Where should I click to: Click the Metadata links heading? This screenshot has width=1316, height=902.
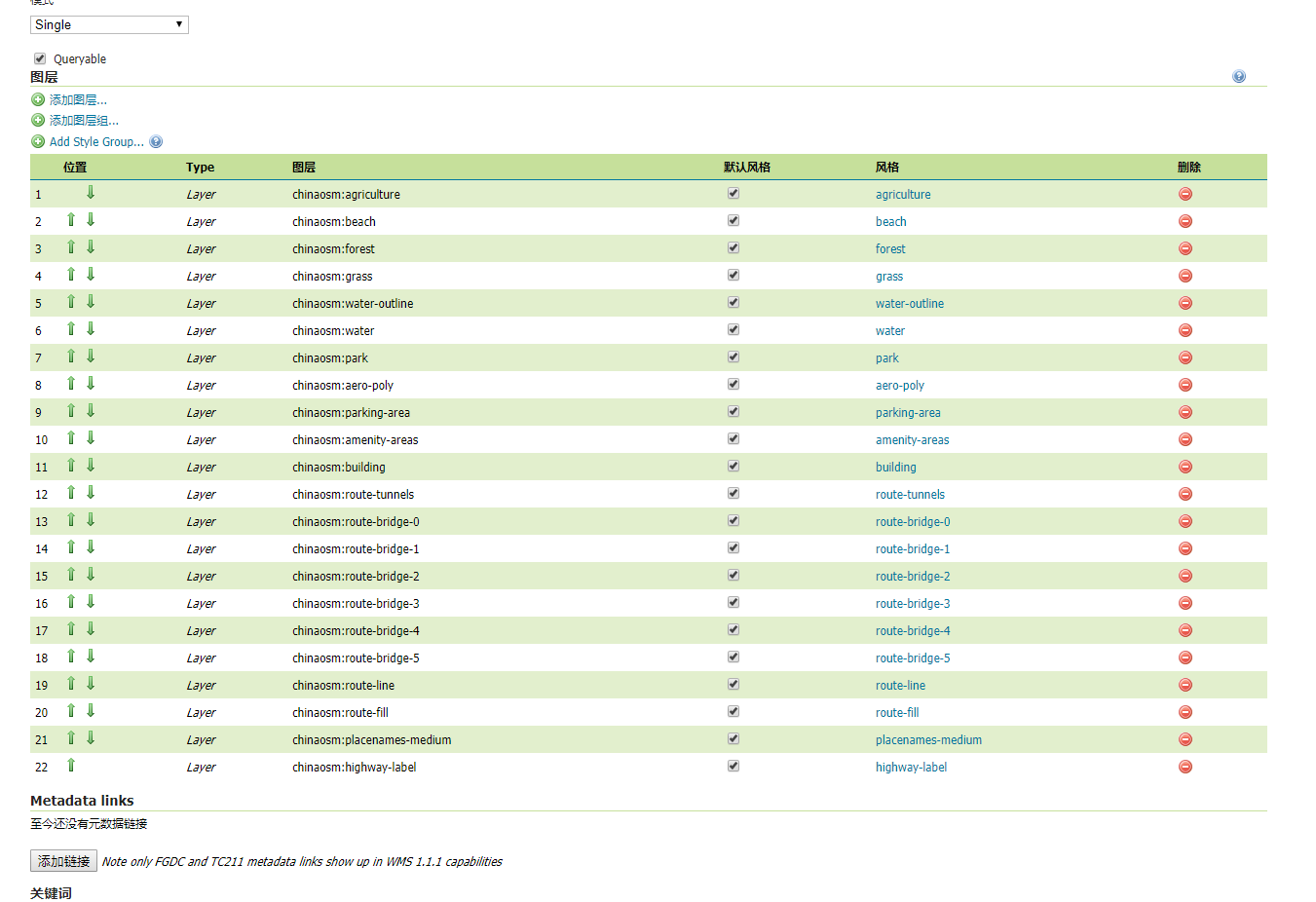pyautogui.click(x=82, y=801)
